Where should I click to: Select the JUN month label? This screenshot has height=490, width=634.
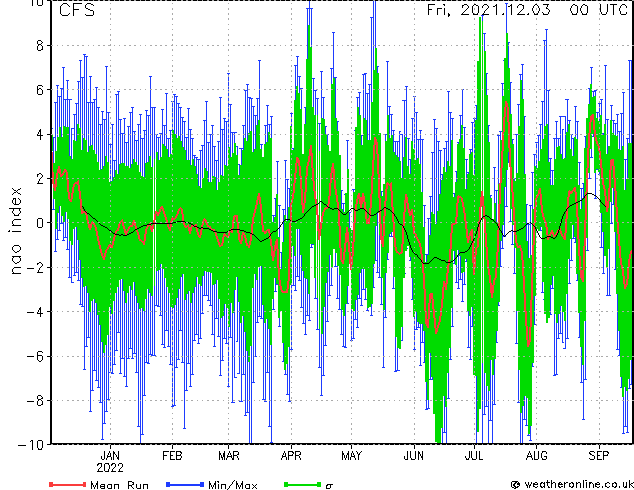point(414,456)
